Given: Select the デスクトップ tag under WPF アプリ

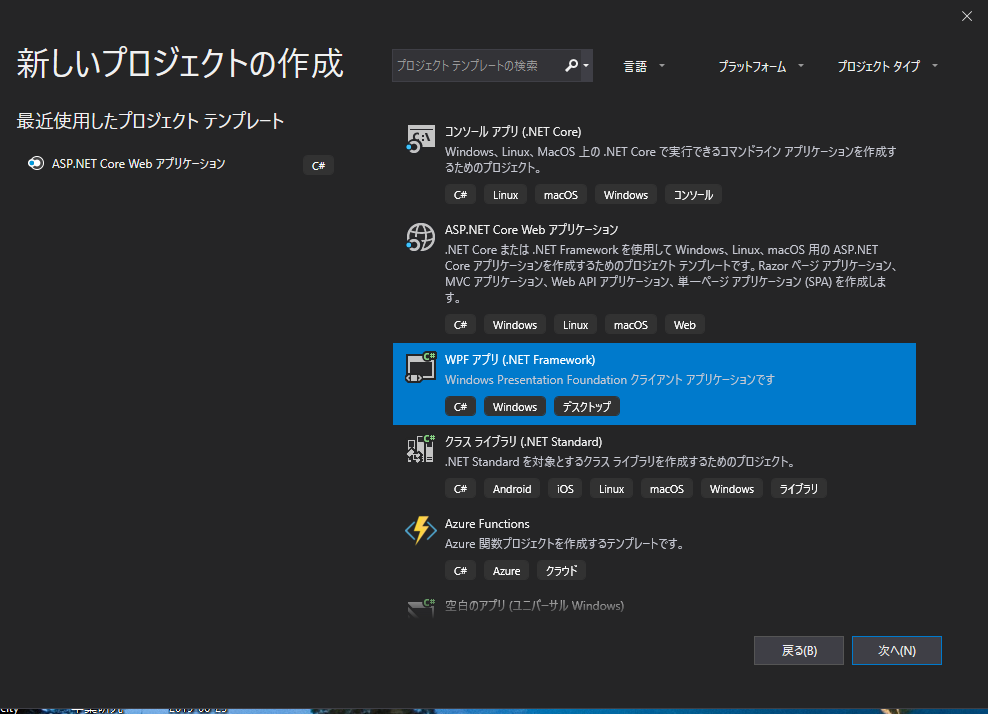Looking at the screenshot, I should [586, 406].
